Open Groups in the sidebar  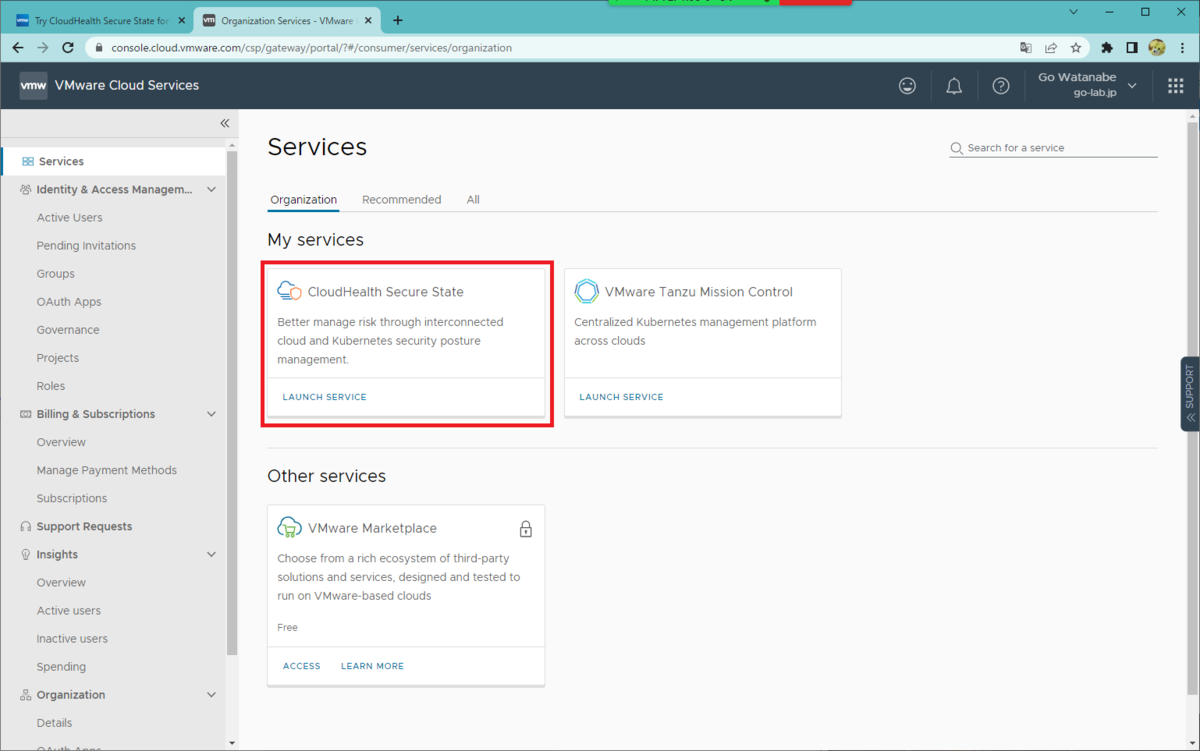click(x=56, y=274)
